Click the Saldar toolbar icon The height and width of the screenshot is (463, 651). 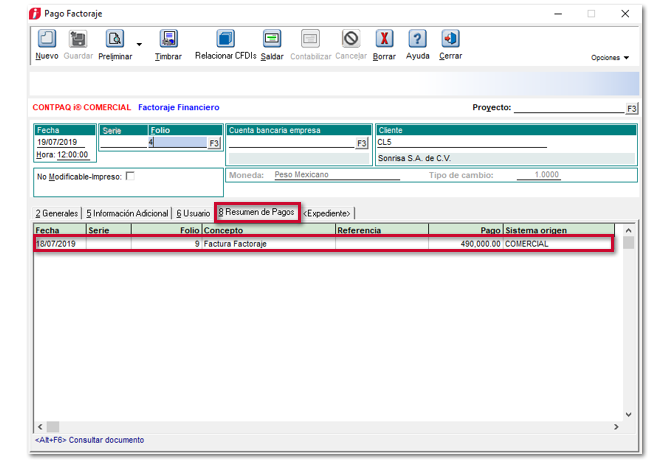point(271,40)
